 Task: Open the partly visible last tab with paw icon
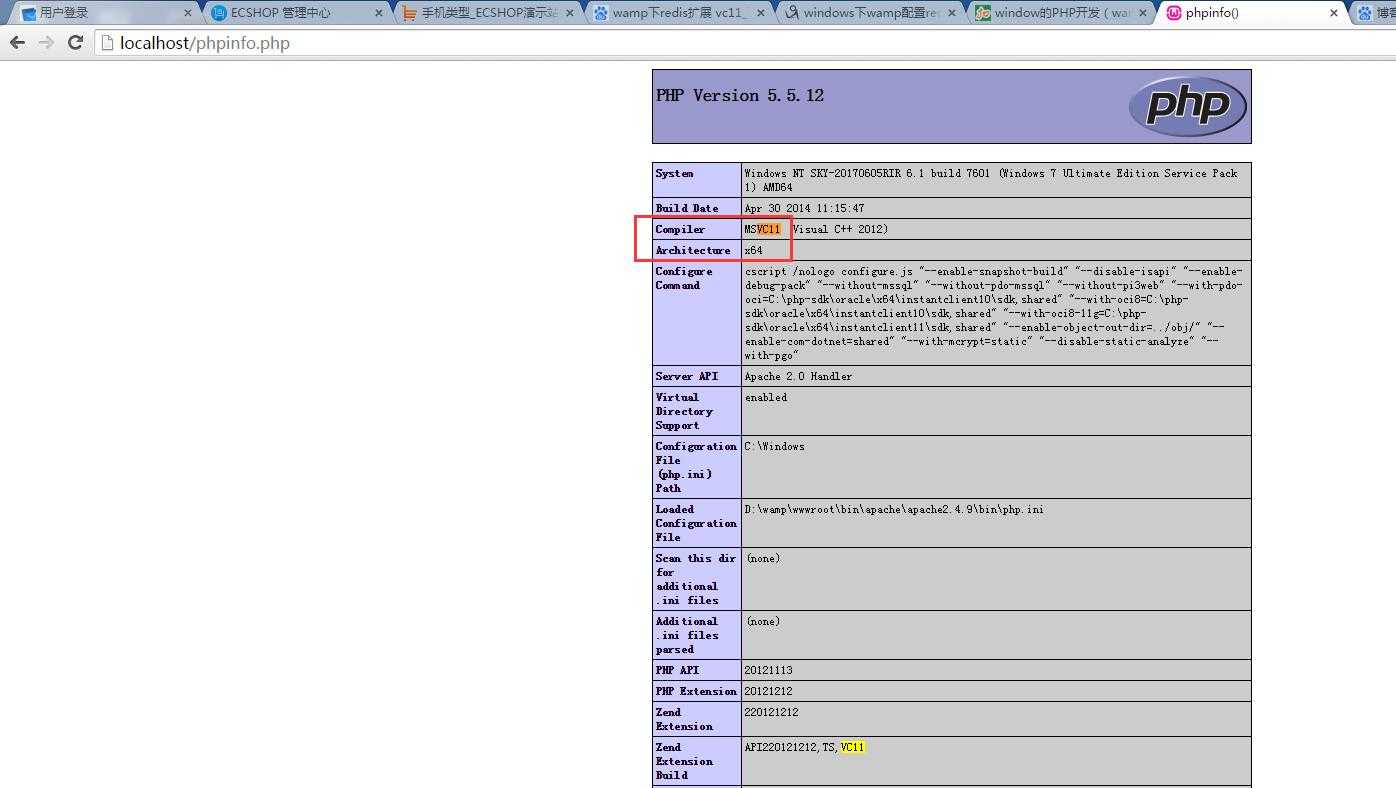[1375, 13]
